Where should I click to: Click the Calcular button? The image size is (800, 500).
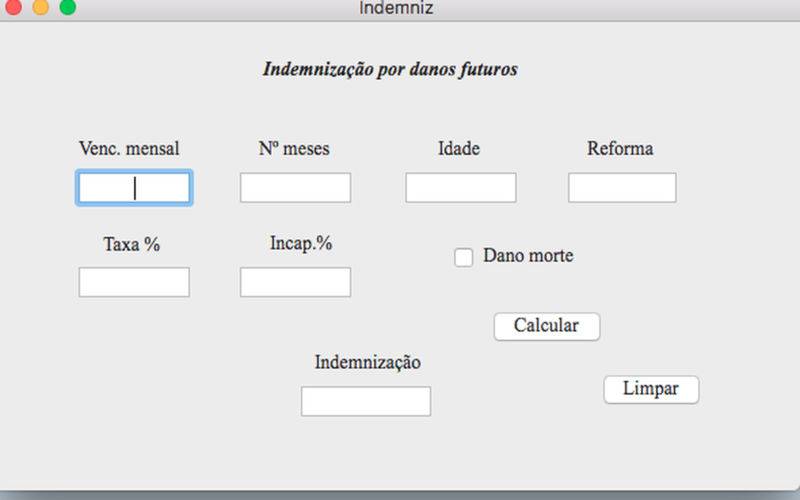[x=547, y=327]
